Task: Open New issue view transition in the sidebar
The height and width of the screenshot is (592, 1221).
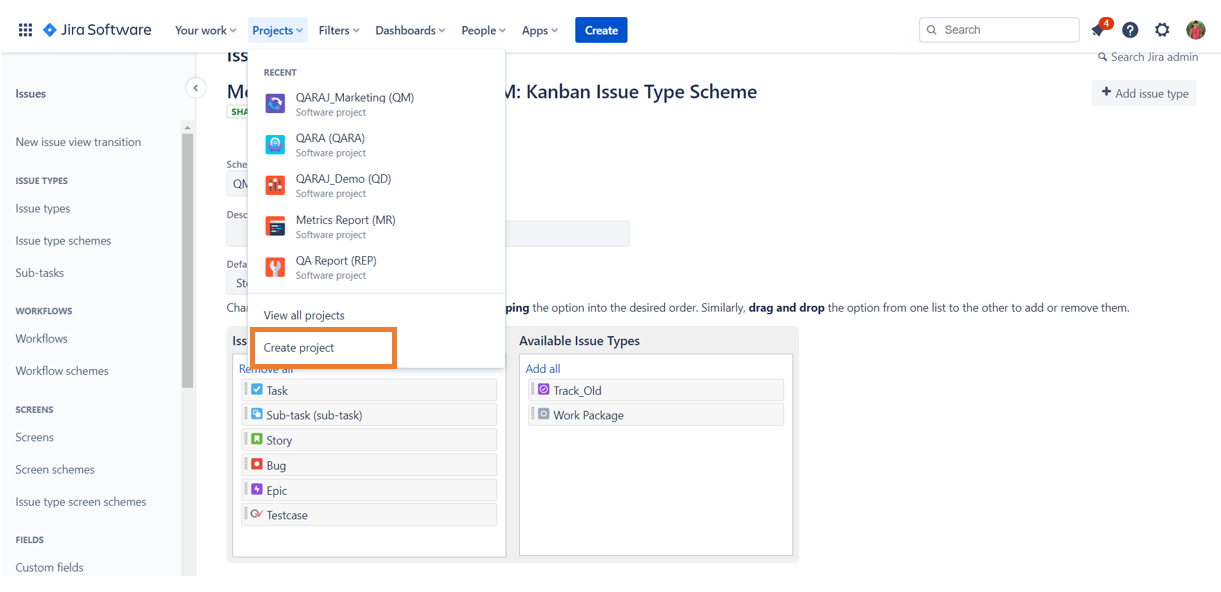Action: (78, 142)
